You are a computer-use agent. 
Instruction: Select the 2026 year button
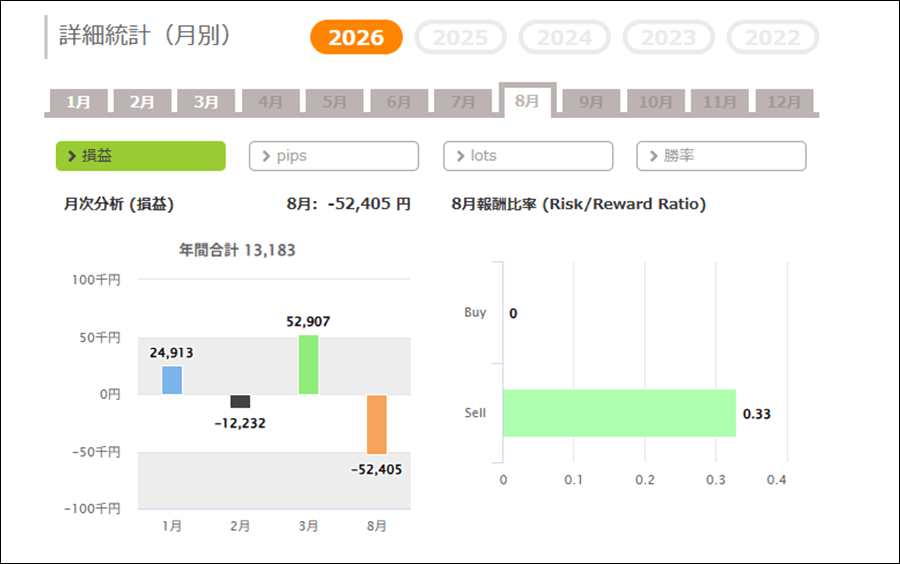click(356, 37)
